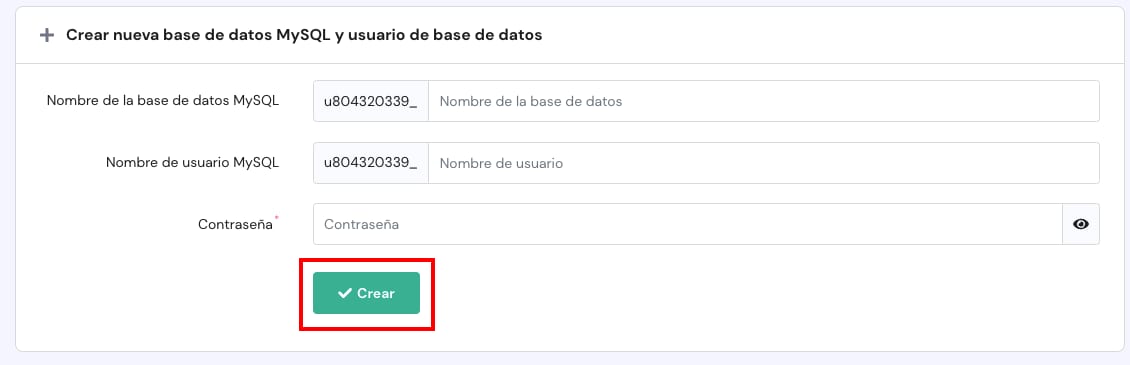Viewport: 1130px width, 365px height.
Task: Click the 'Nombre de usuario MySQL' label
Action: pyautogui.click(x=192, y=162)
